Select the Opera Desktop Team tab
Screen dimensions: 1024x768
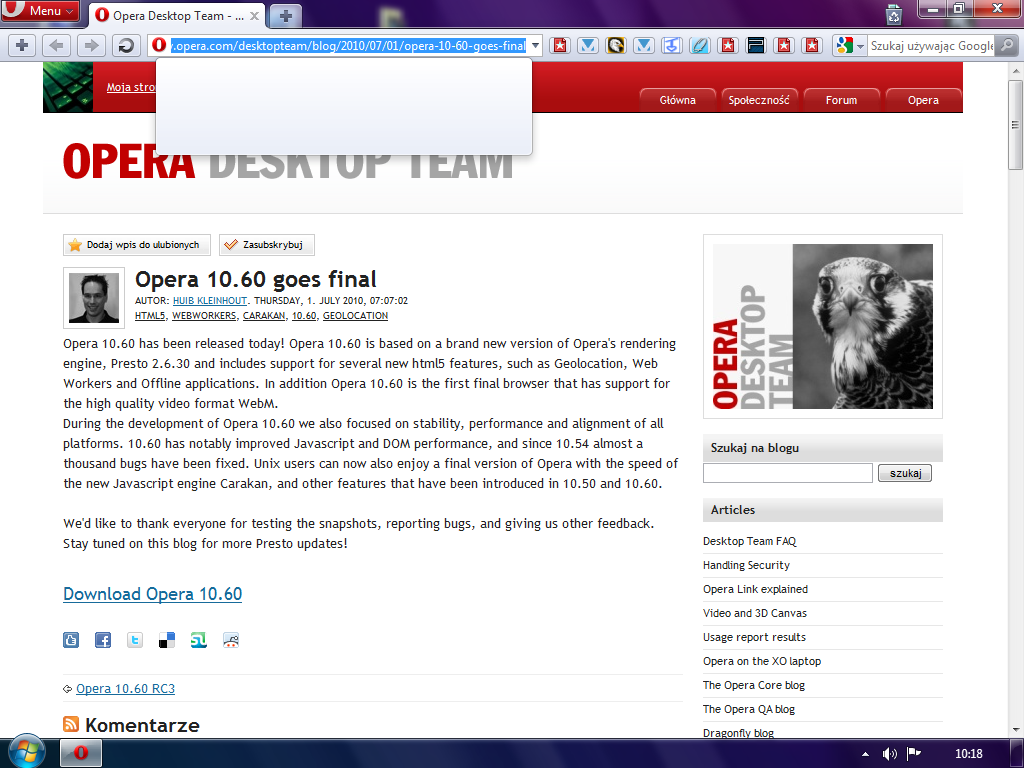click(x=176, y=16)
